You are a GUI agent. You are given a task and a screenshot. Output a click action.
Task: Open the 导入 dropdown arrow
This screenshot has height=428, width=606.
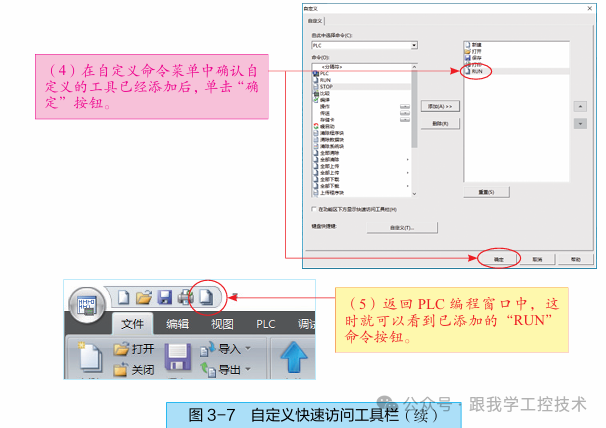click(248, 348)
